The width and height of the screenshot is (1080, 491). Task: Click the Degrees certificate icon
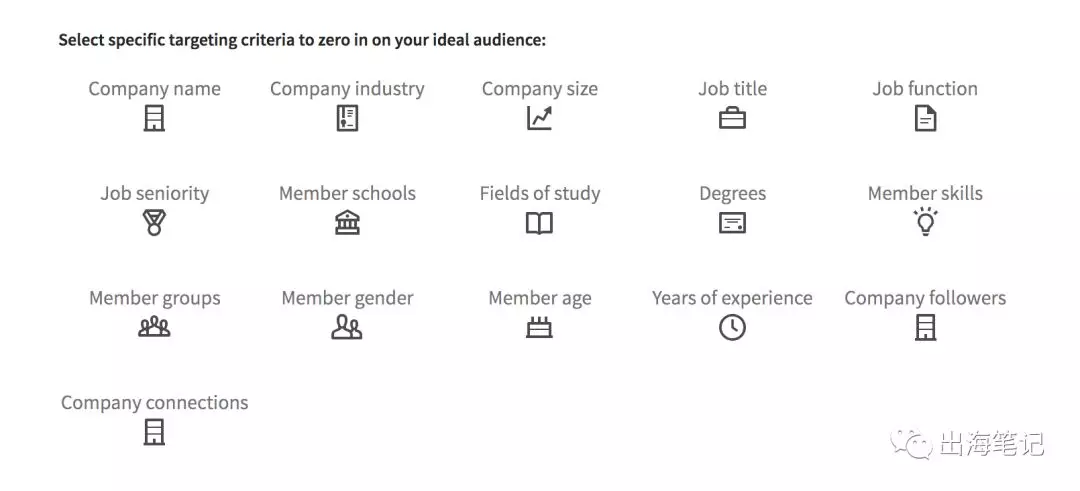pos(732,223)
